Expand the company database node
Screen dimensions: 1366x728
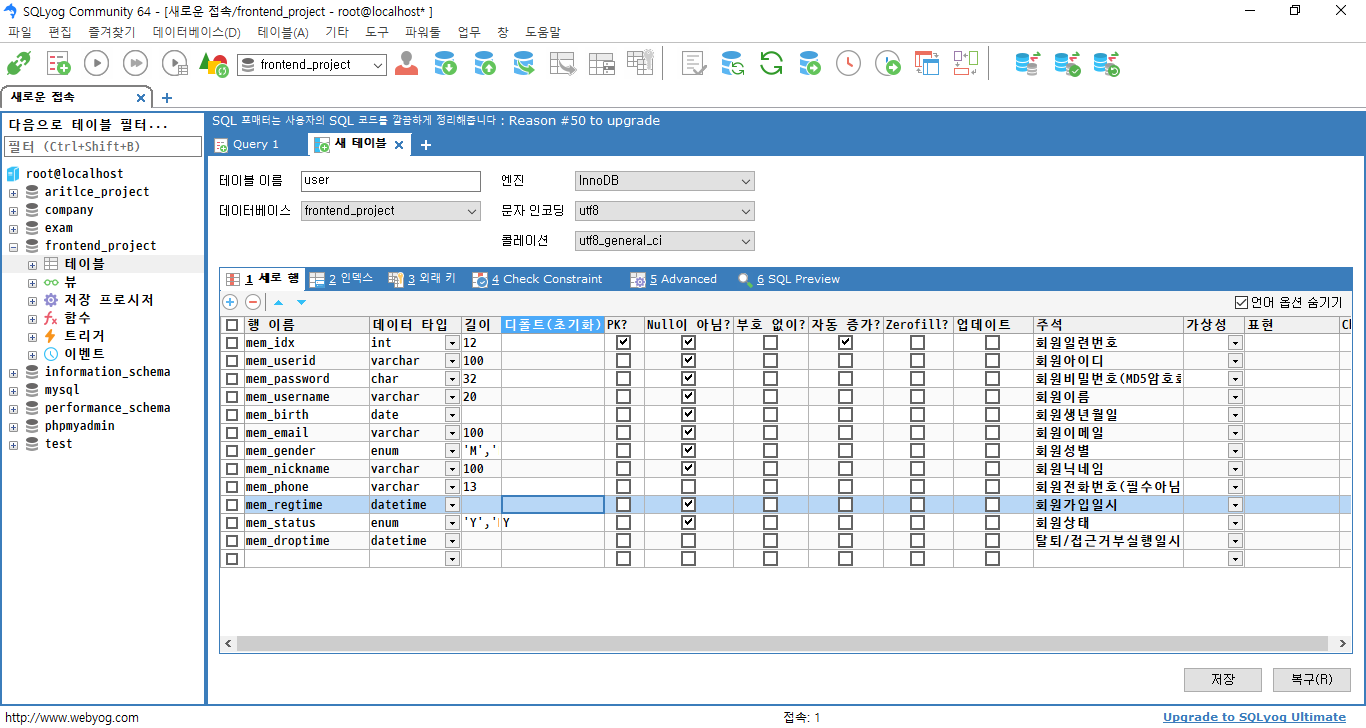coord(14,210)
